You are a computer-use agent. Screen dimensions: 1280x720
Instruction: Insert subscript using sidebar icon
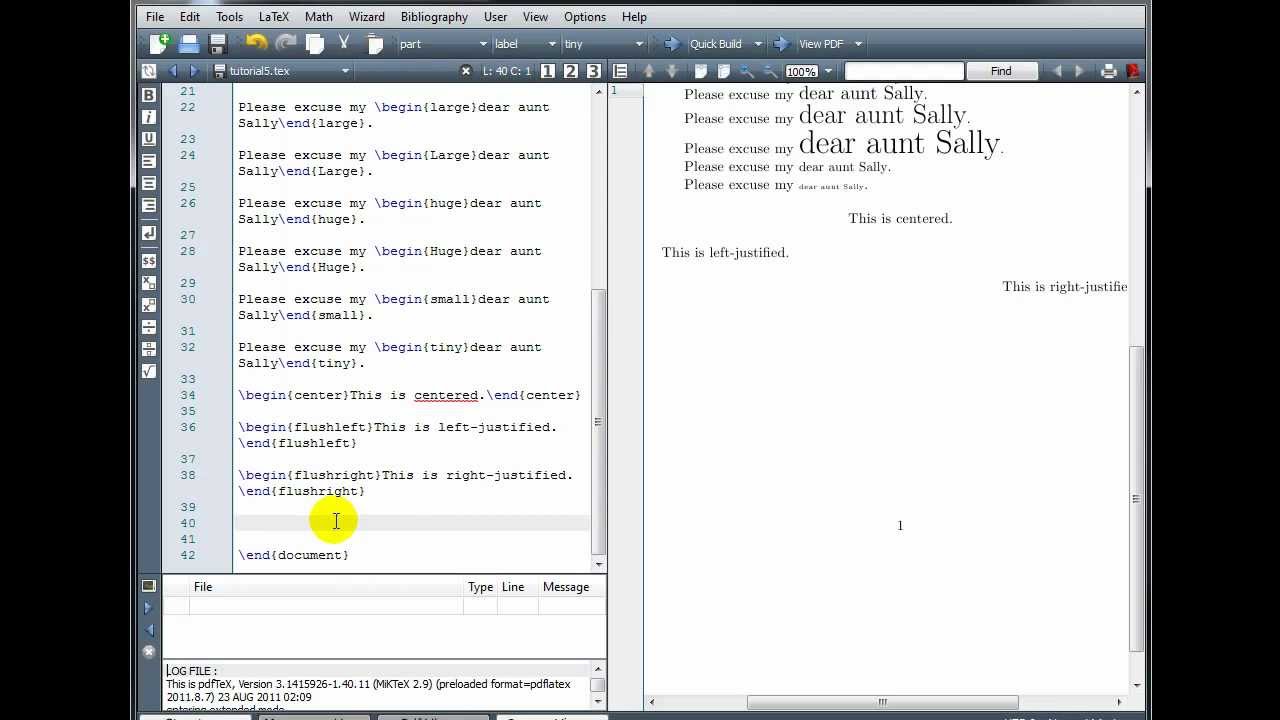pos(148,283)
